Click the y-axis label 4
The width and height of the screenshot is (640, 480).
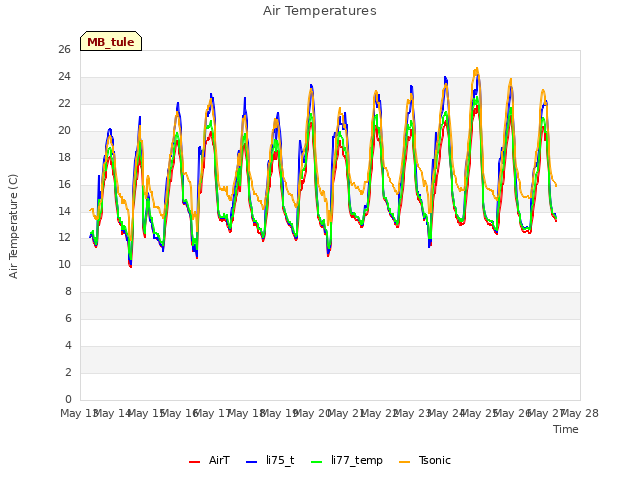[x=68, y=345]
